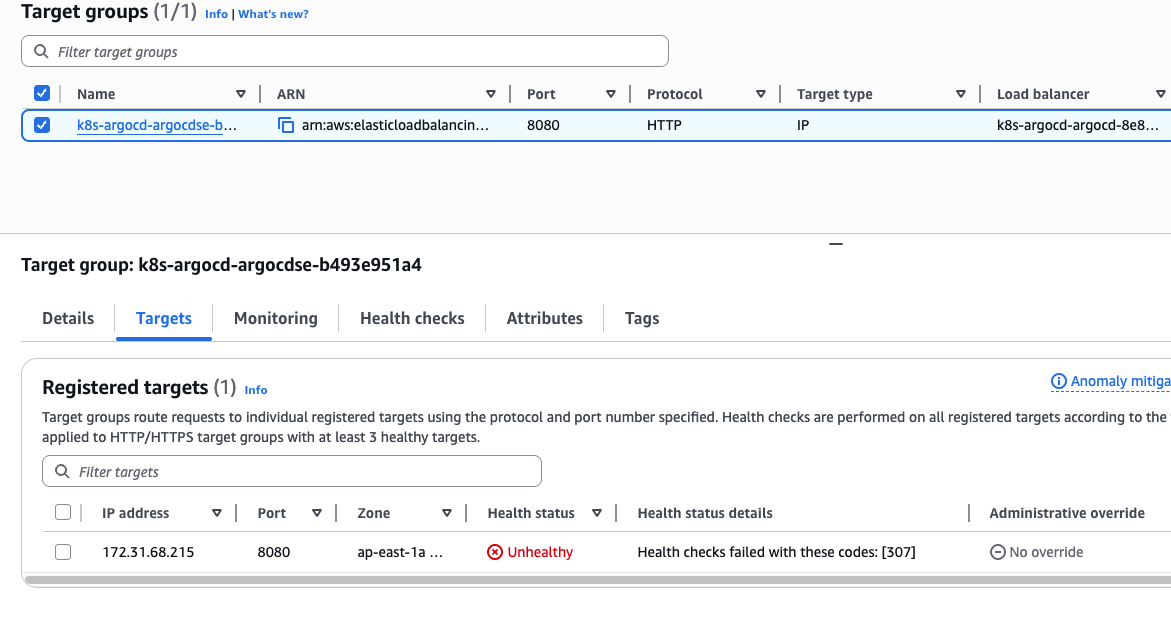This screenshot has height=617, width=1171.
Task: Toggle the select-all target groups checkbox
Action: click(42, 93)
